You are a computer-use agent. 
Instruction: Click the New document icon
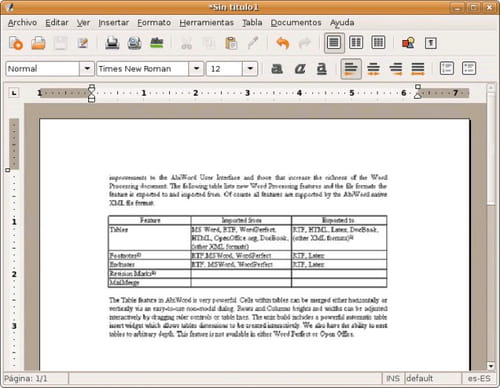pyautogui.click(x=16, y=43)
